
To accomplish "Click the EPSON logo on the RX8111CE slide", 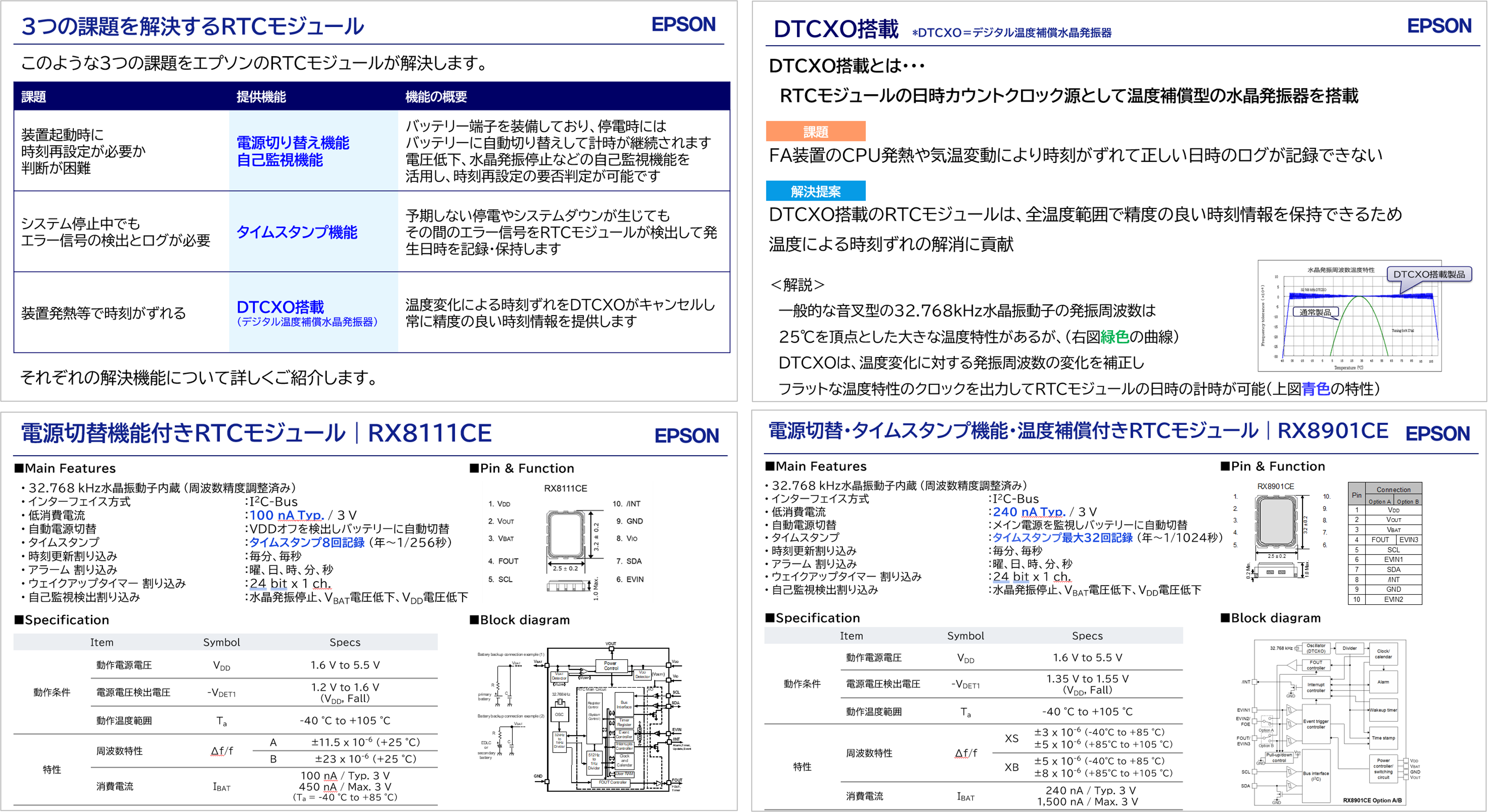I will [x=686, y=435].
